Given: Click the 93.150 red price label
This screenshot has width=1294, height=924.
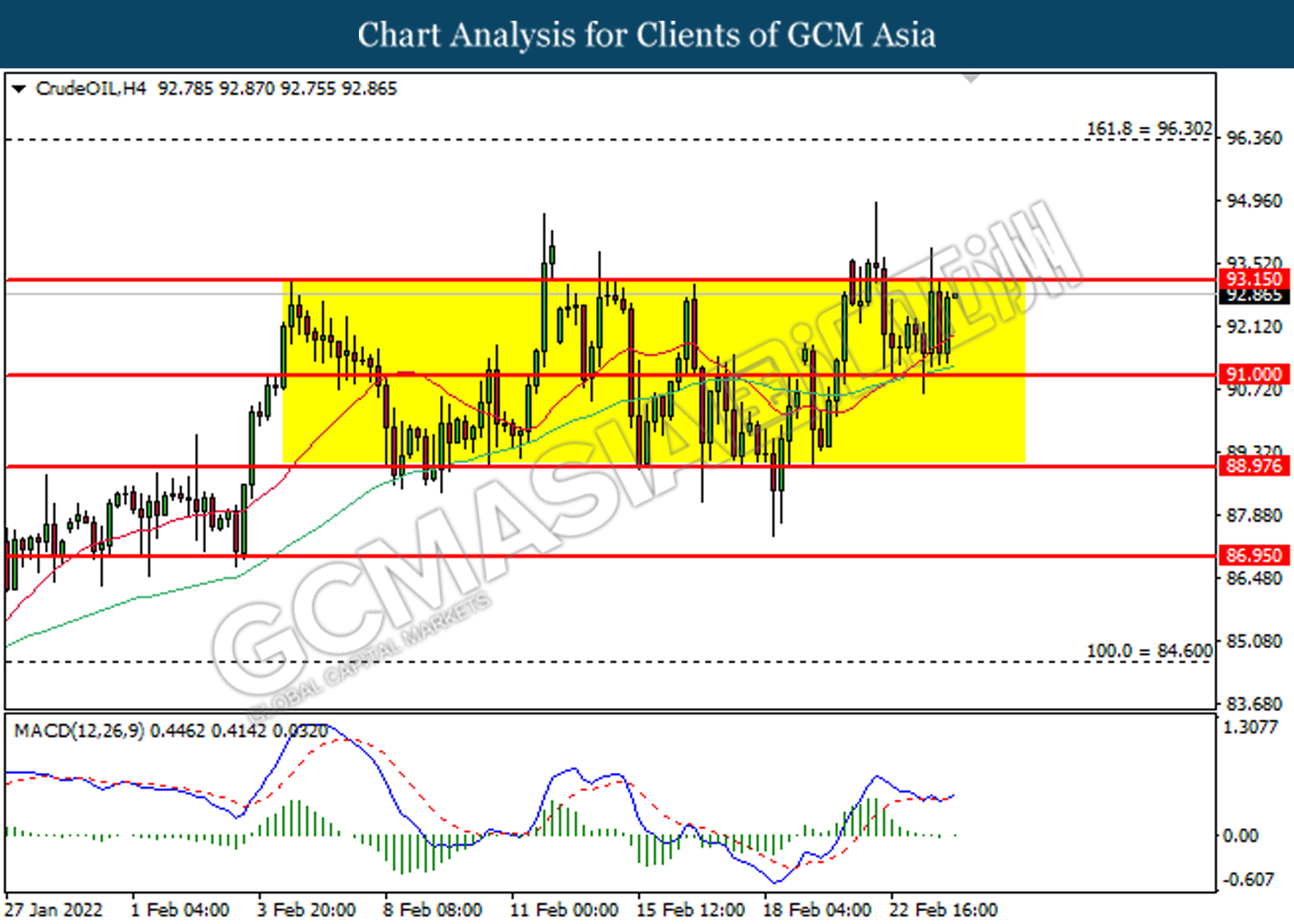Looking at the screenshot, I should point(1254,279).
